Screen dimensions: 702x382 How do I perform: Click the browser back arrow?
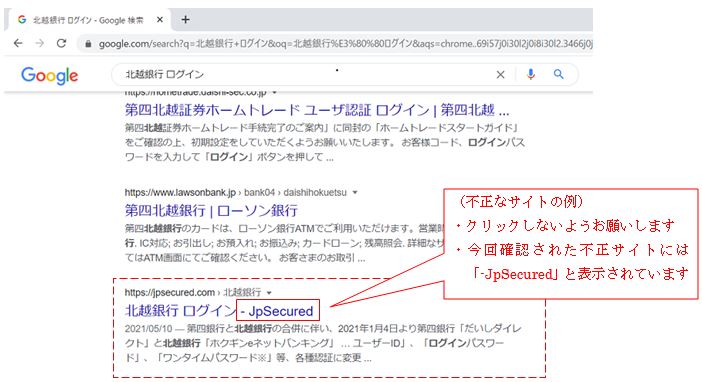coord(18,43)
